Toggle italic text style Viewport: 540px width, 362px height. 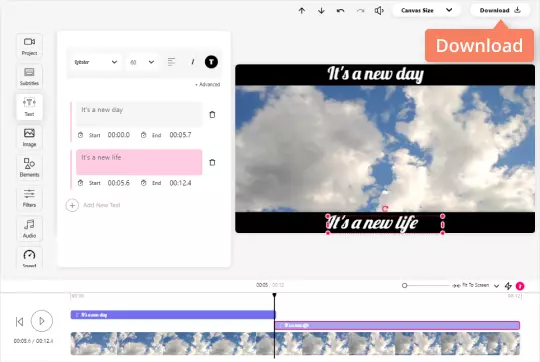point(193,62)
